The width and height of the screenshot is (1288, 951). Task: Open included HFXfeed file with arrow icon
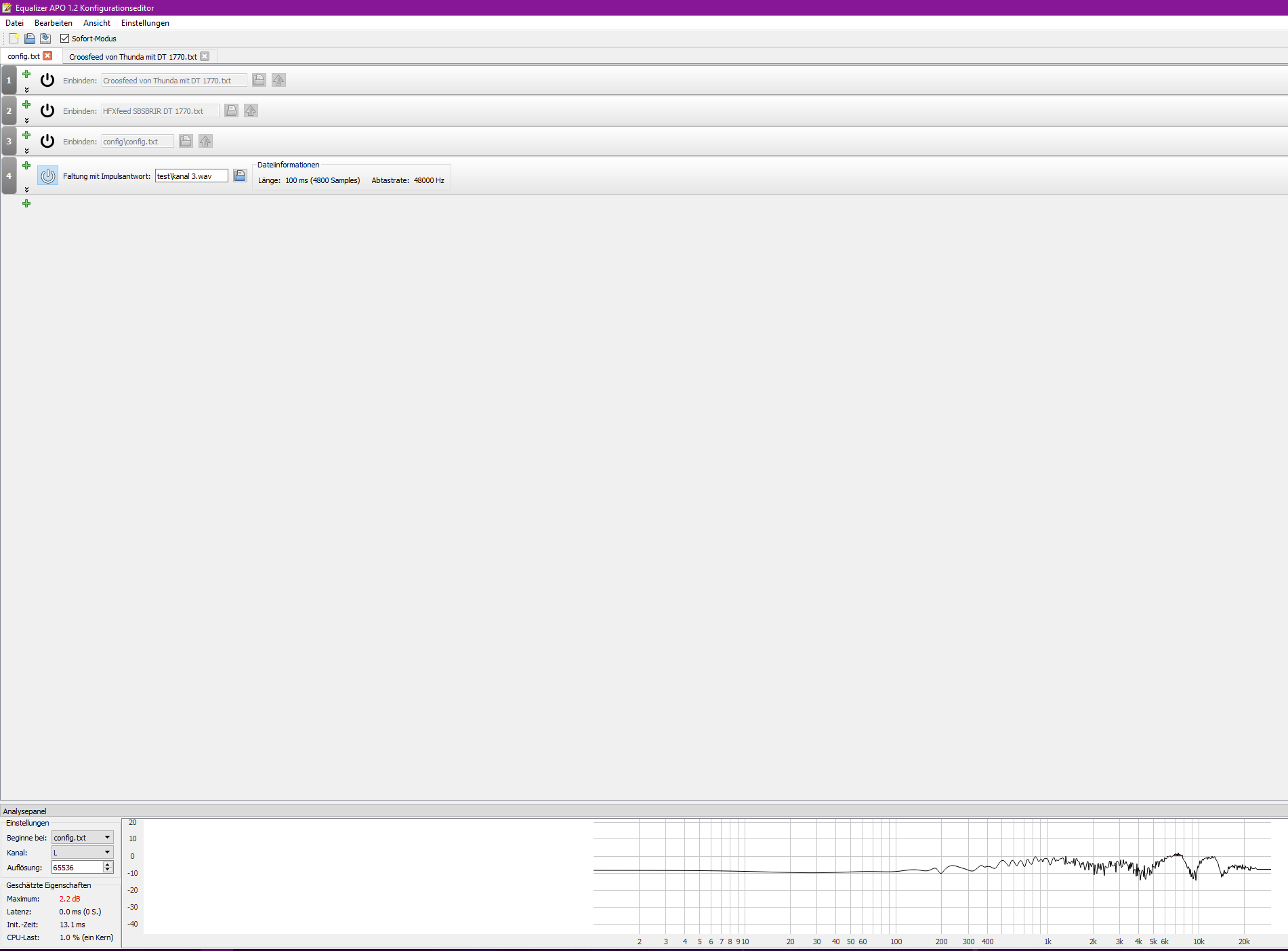pos(251,110)
